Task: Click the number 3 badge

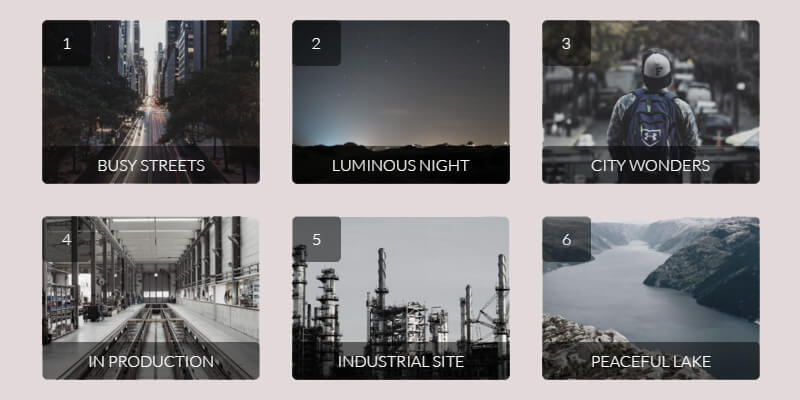Action: 566,43
